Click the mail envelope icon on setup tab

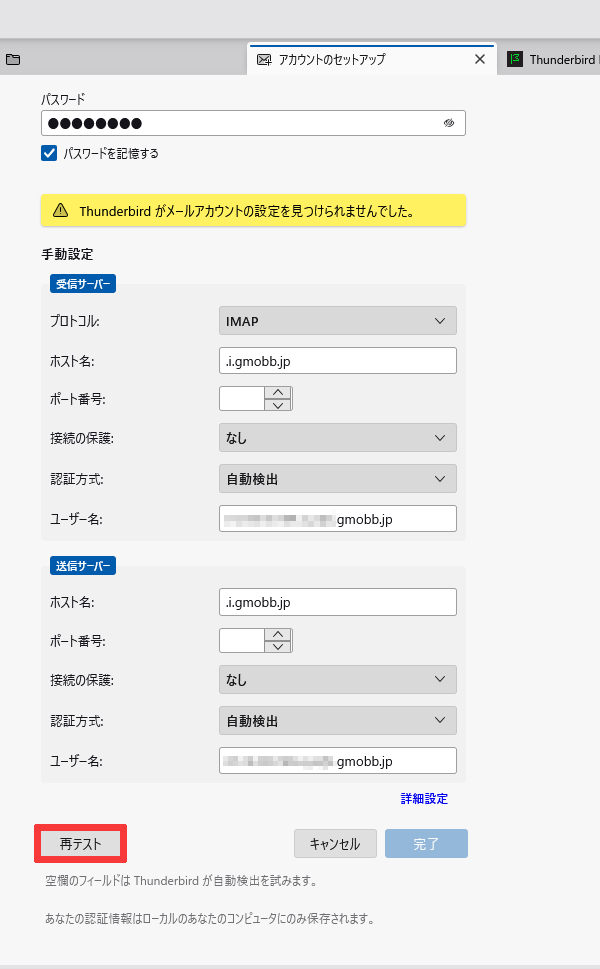tap(264, 59)
